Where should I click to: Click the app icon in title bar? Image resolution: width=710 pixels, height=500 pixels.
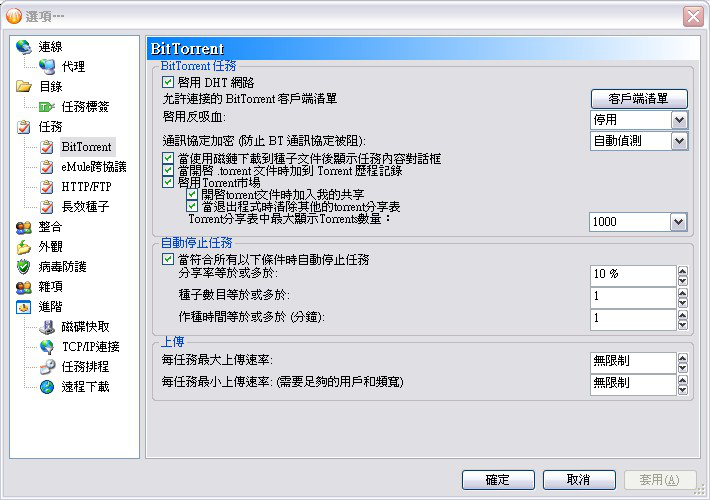14,16
